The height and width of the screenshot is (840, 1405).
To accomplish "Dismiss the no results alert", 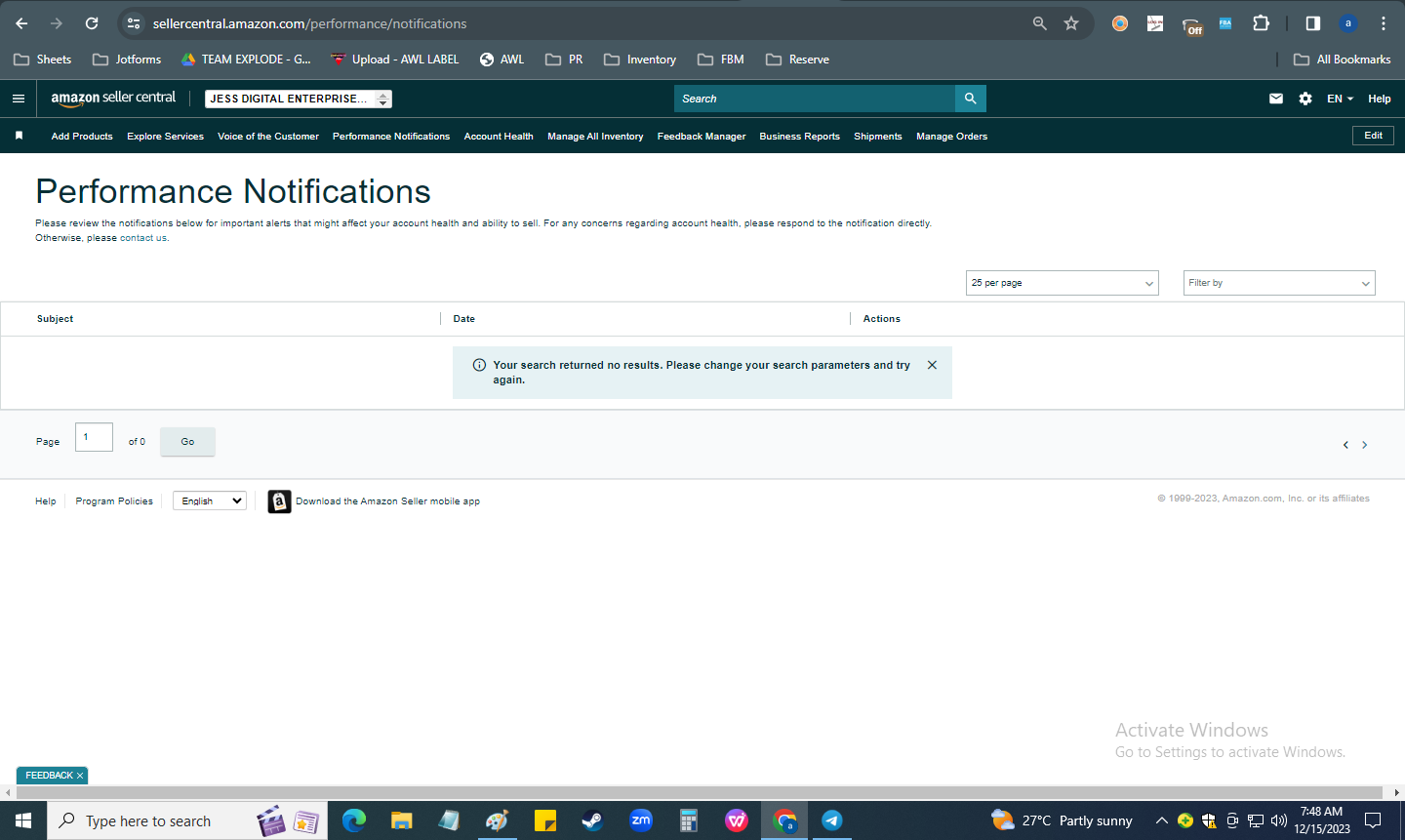I will tap(932, 365).
